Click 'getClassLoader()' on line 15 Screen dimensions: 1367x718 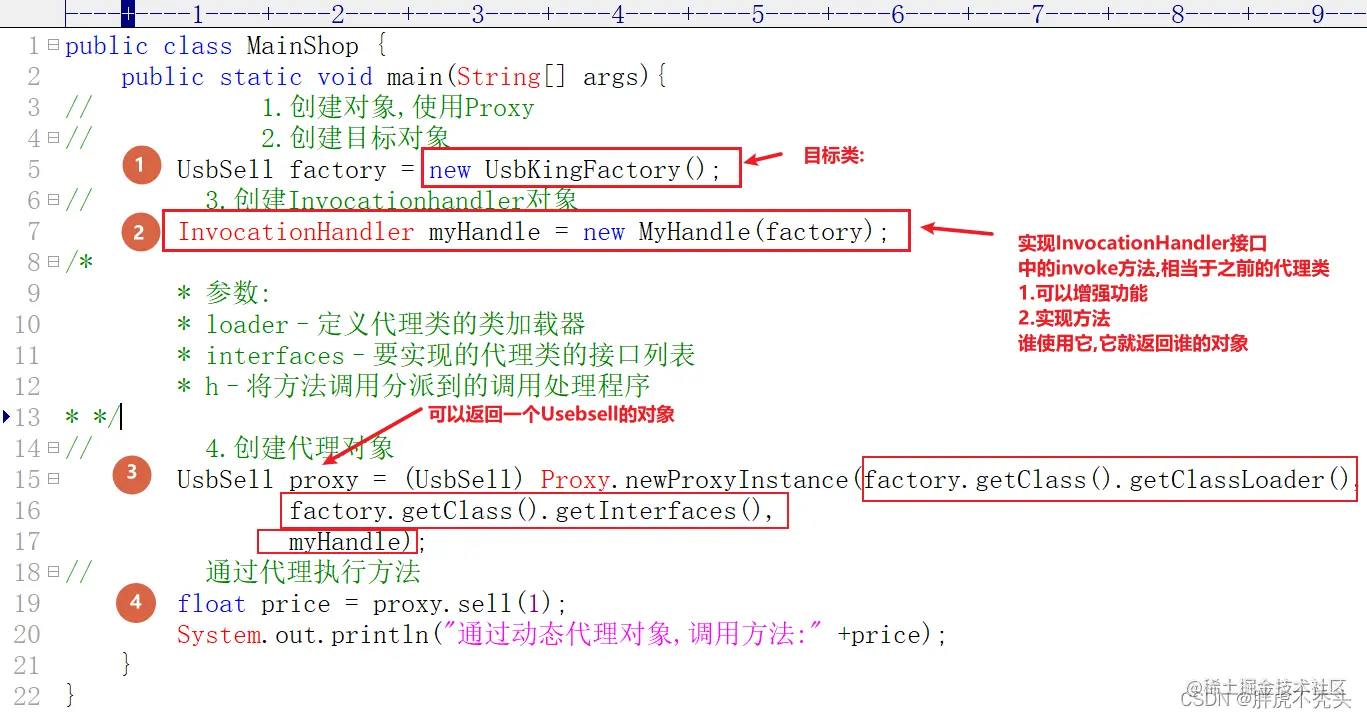(1240, 480)
